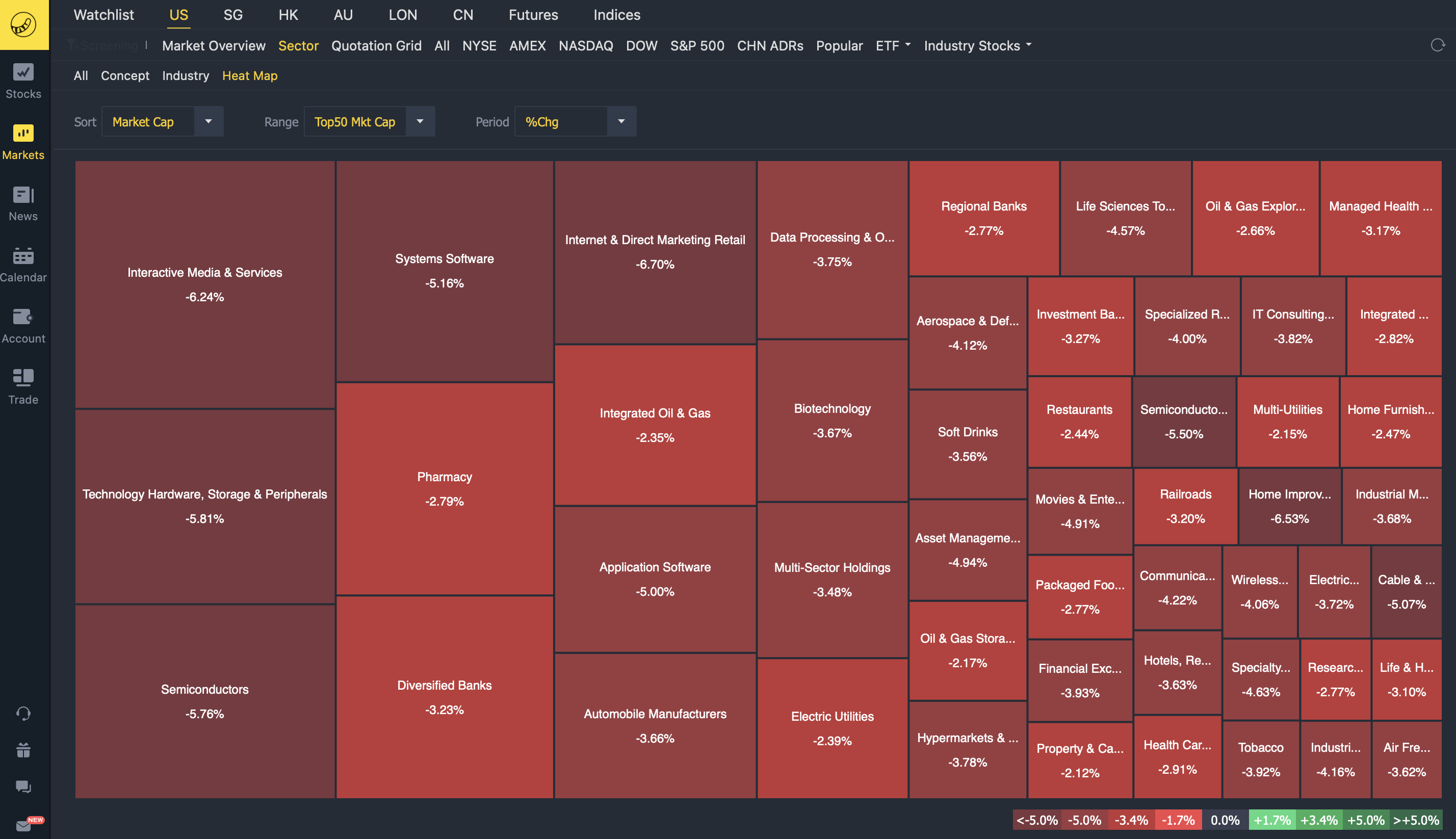Image resolution: width=1456 pixels, height=839 pixels.
Task: Expand the Range Top50 Mkt Cap dropdown
Action: pos(420,122)
